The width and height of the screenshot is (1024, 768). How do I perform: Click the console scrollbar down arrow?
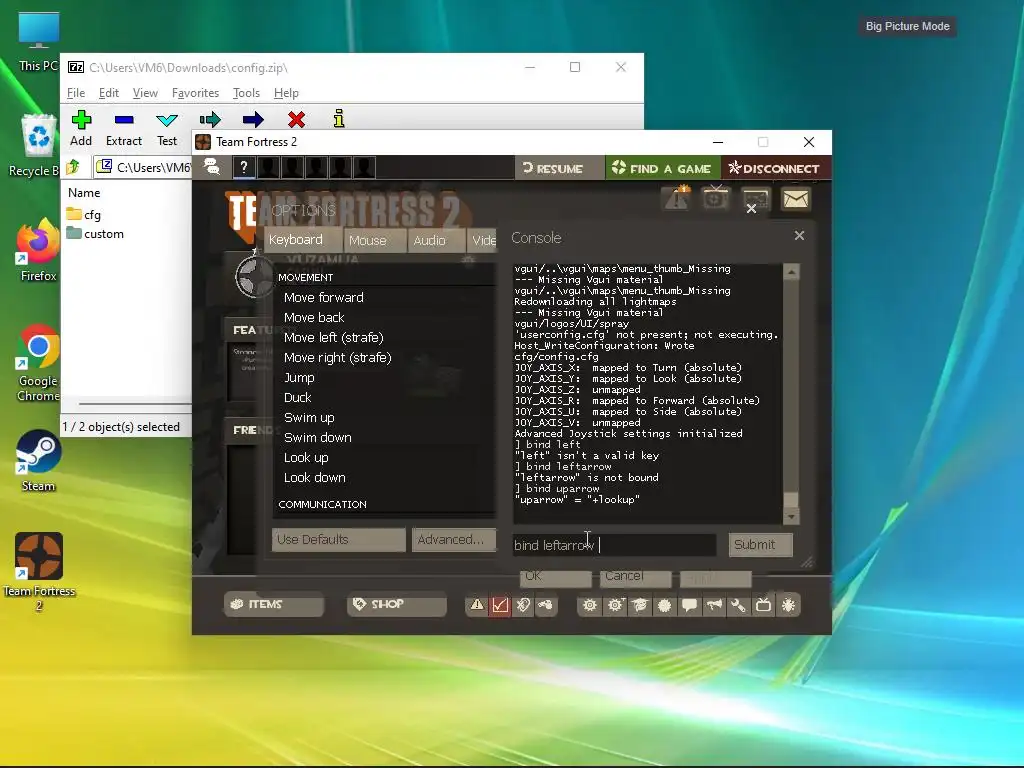[x=791, y=517]
